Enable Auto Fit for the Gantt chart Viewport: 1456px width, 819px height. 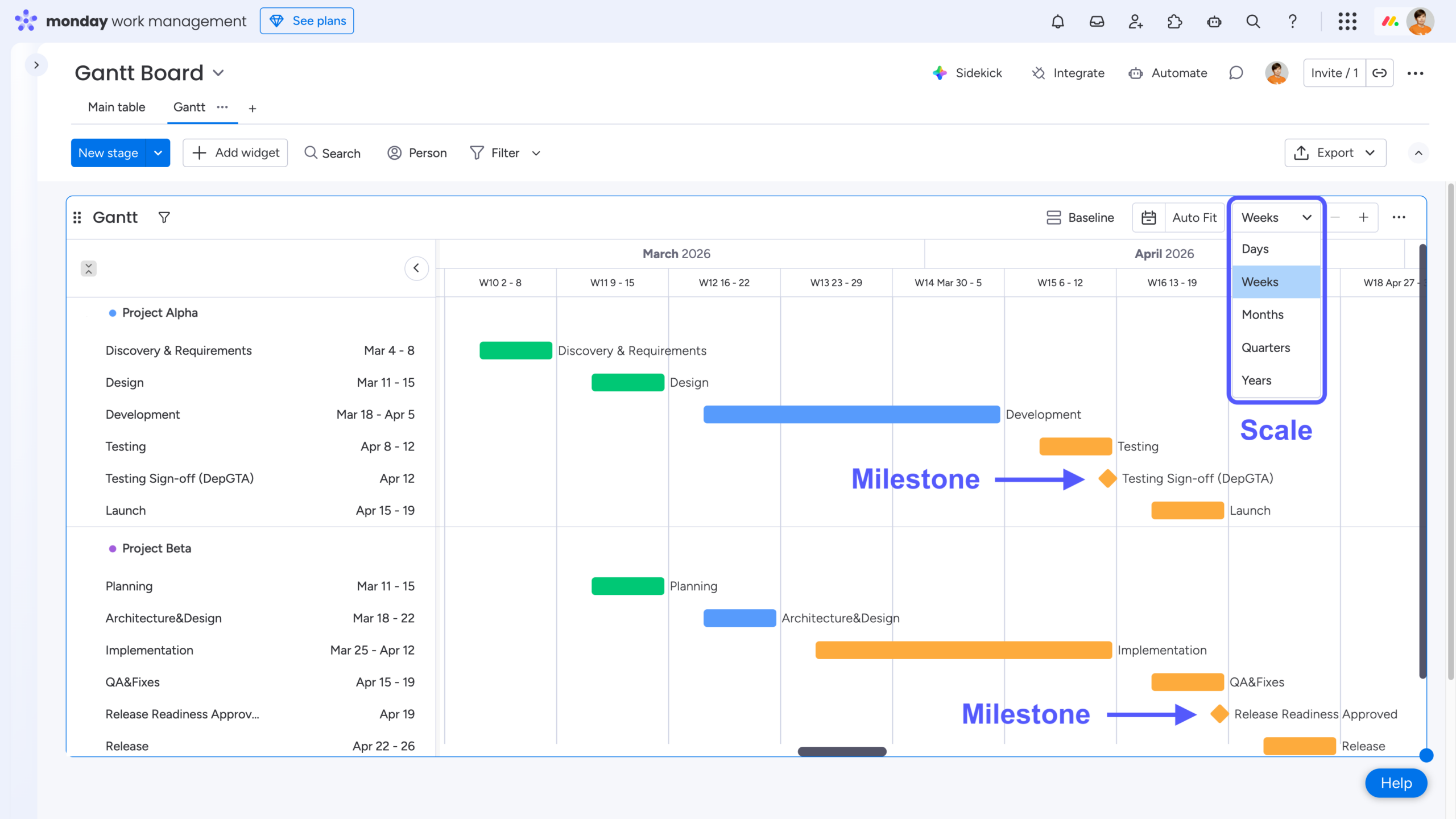[1194, 217]
